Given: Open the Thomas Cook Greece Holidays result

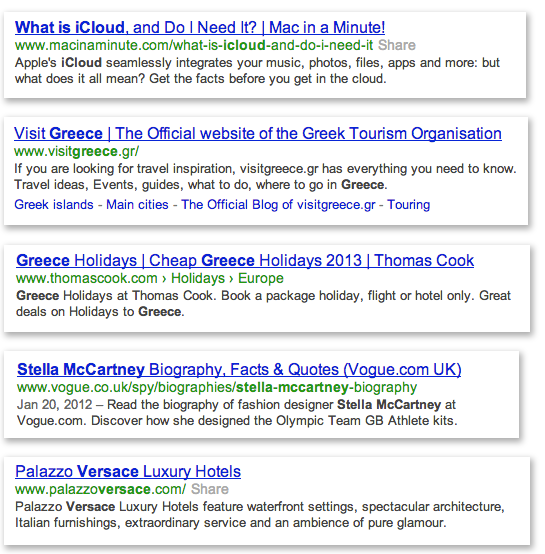Looking at the screenshot, I should [245, 260].
